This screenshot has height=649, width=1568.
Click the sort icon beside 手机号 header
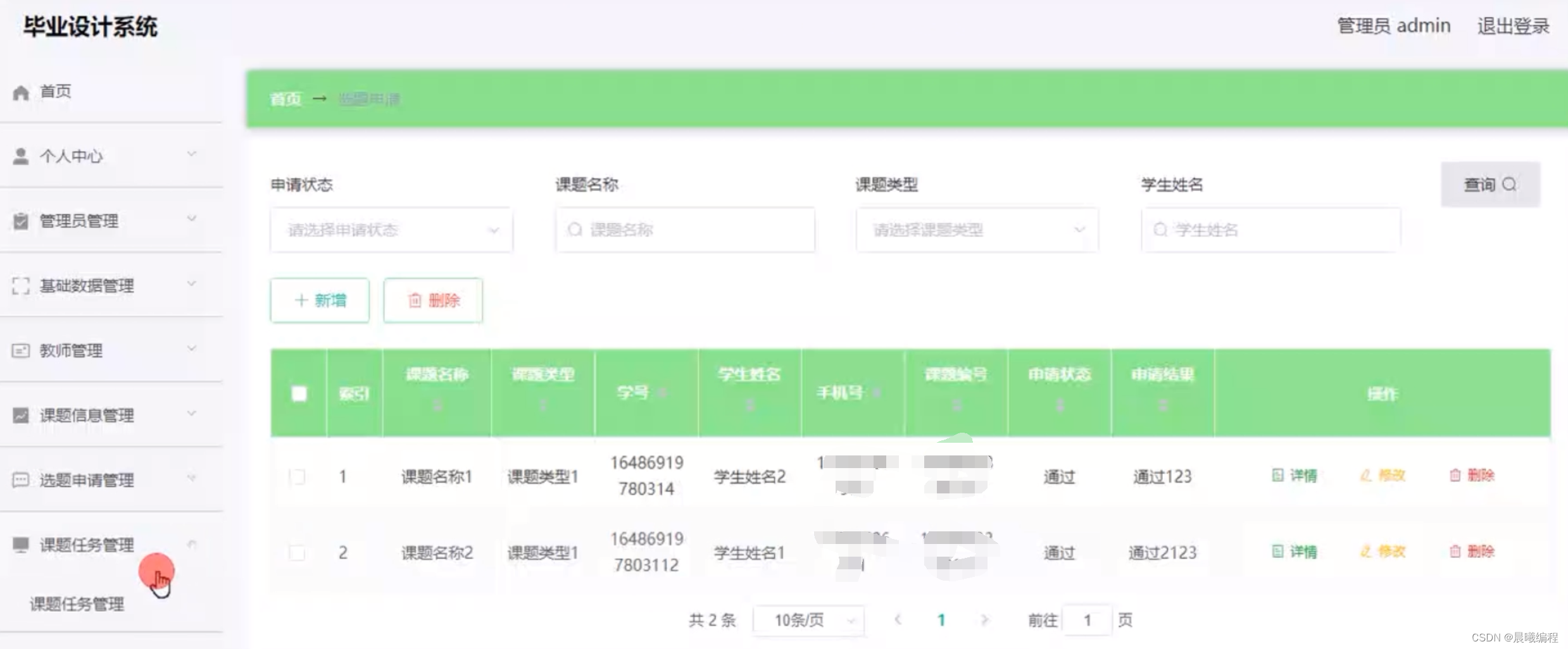pyautogui.click(x=877, y=393)
